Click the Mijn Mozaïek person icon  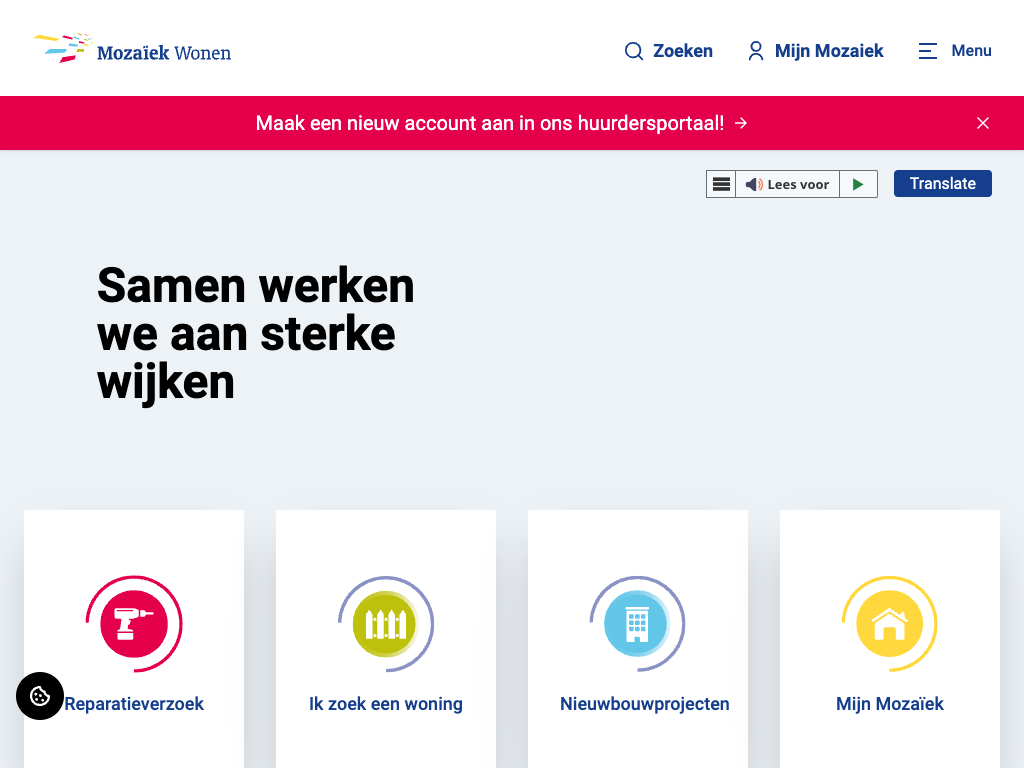tap(756, 51)
